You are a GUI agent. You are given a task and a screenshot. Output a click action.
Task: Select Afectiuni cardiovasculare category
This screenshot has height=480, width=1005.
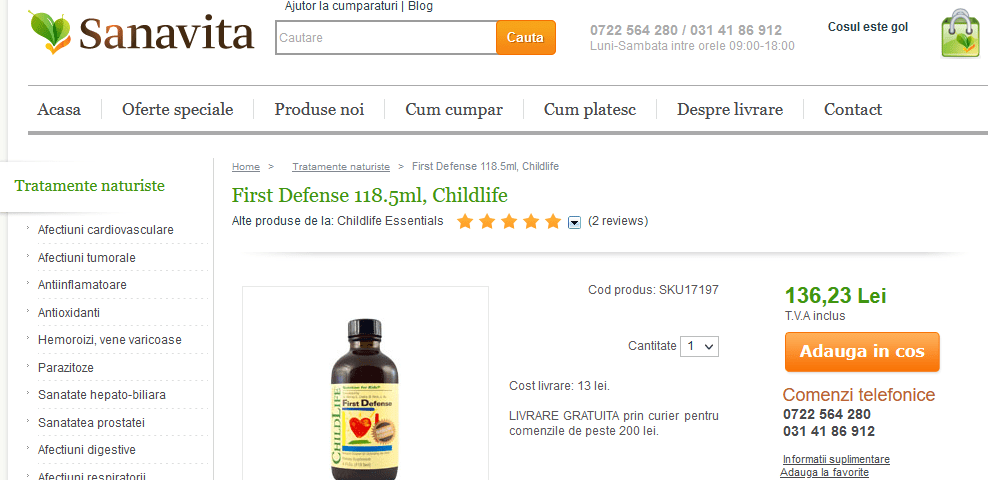(x=106, y=229)
